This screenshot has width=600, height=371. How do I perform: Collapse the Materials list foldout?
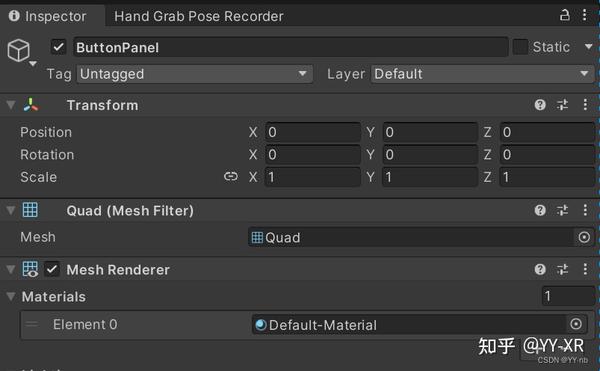tap(11, 296)
